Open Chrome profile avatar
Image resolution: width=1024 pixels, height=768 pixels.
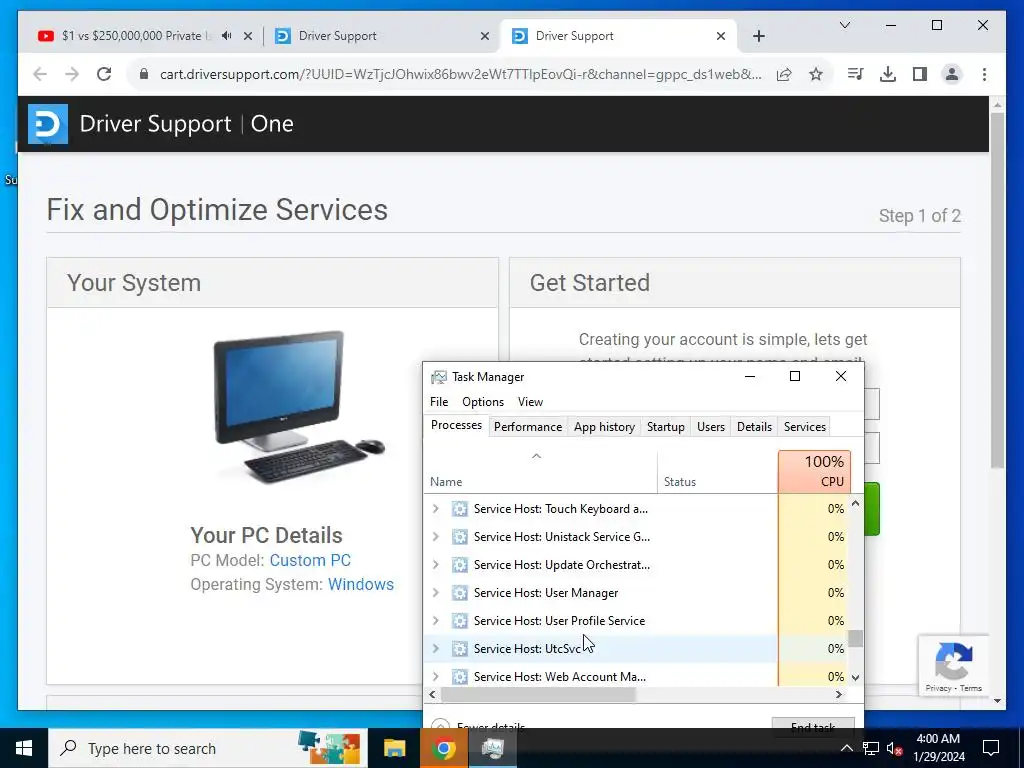coord(952,74)
